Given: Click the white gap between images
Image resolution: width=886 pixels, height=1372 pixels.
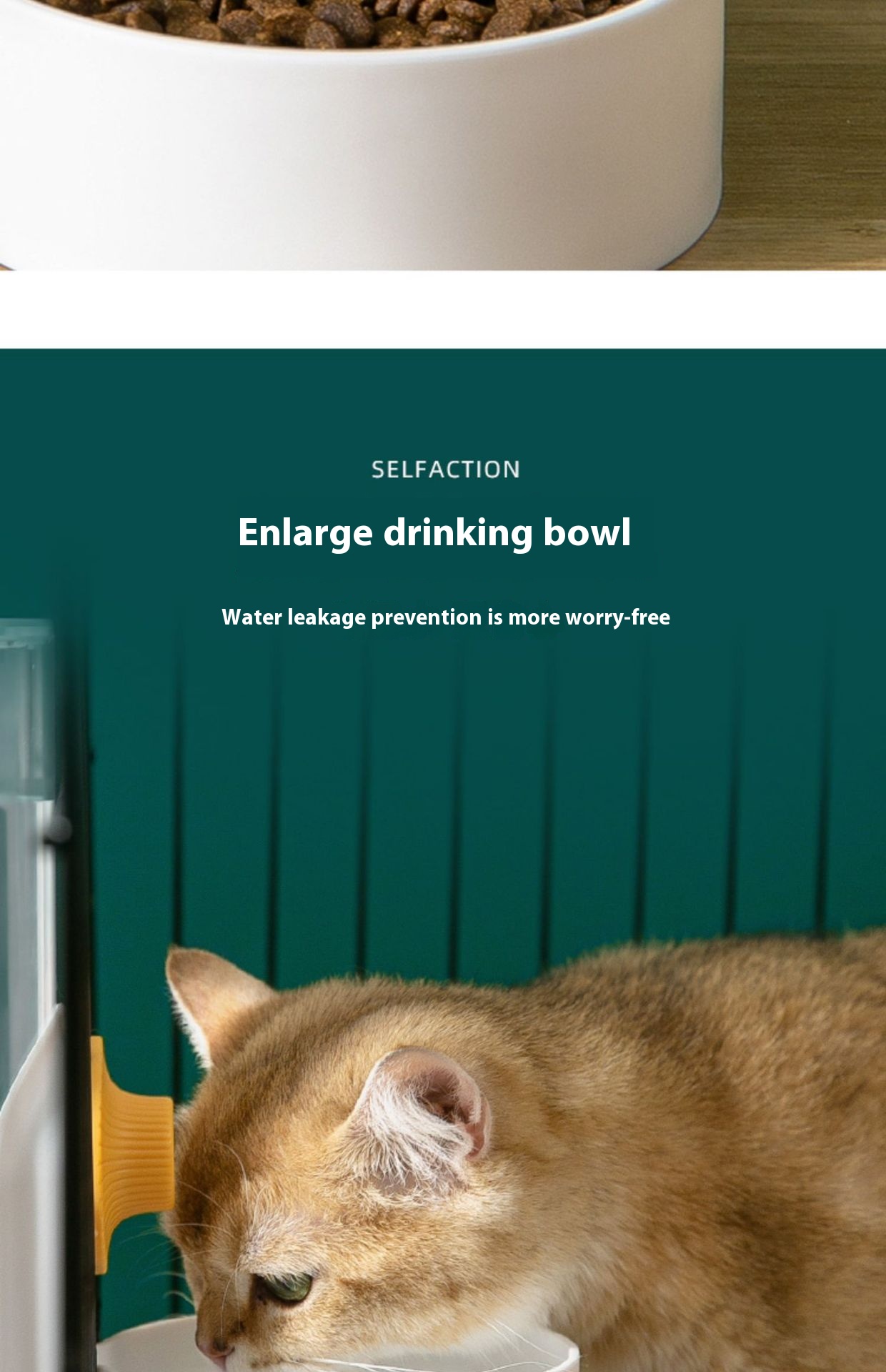Looking at the screenshot, I should [443, 309].
